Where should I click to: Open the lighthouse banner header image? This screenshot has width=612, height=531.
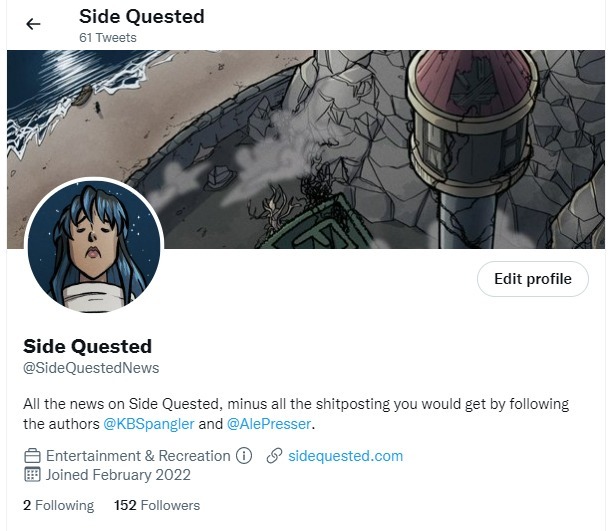(306, 149)
